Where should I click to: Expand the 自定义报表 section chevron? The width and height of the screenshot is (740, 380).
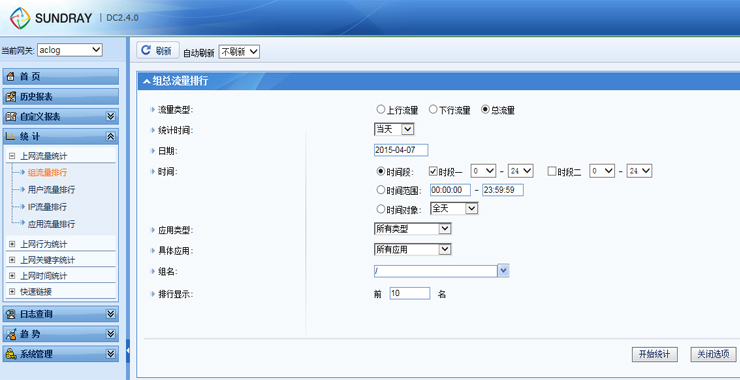pos(111,117)
